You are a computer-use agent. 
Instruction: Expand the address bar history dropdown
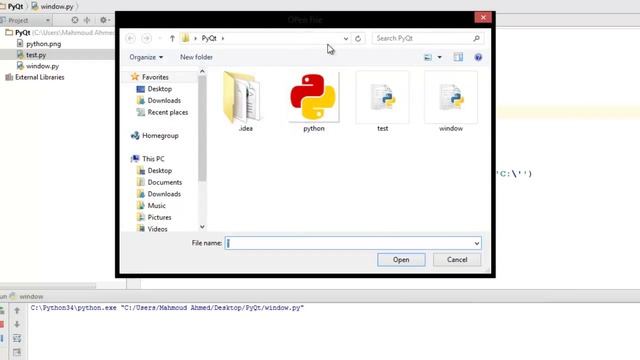pyautogui.click(x=346, y=38)
